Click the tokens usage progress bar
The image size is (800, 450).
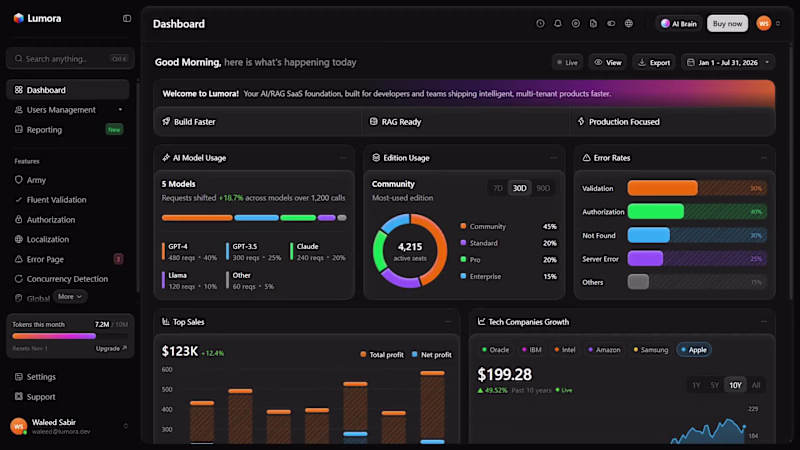coord(70,336)
